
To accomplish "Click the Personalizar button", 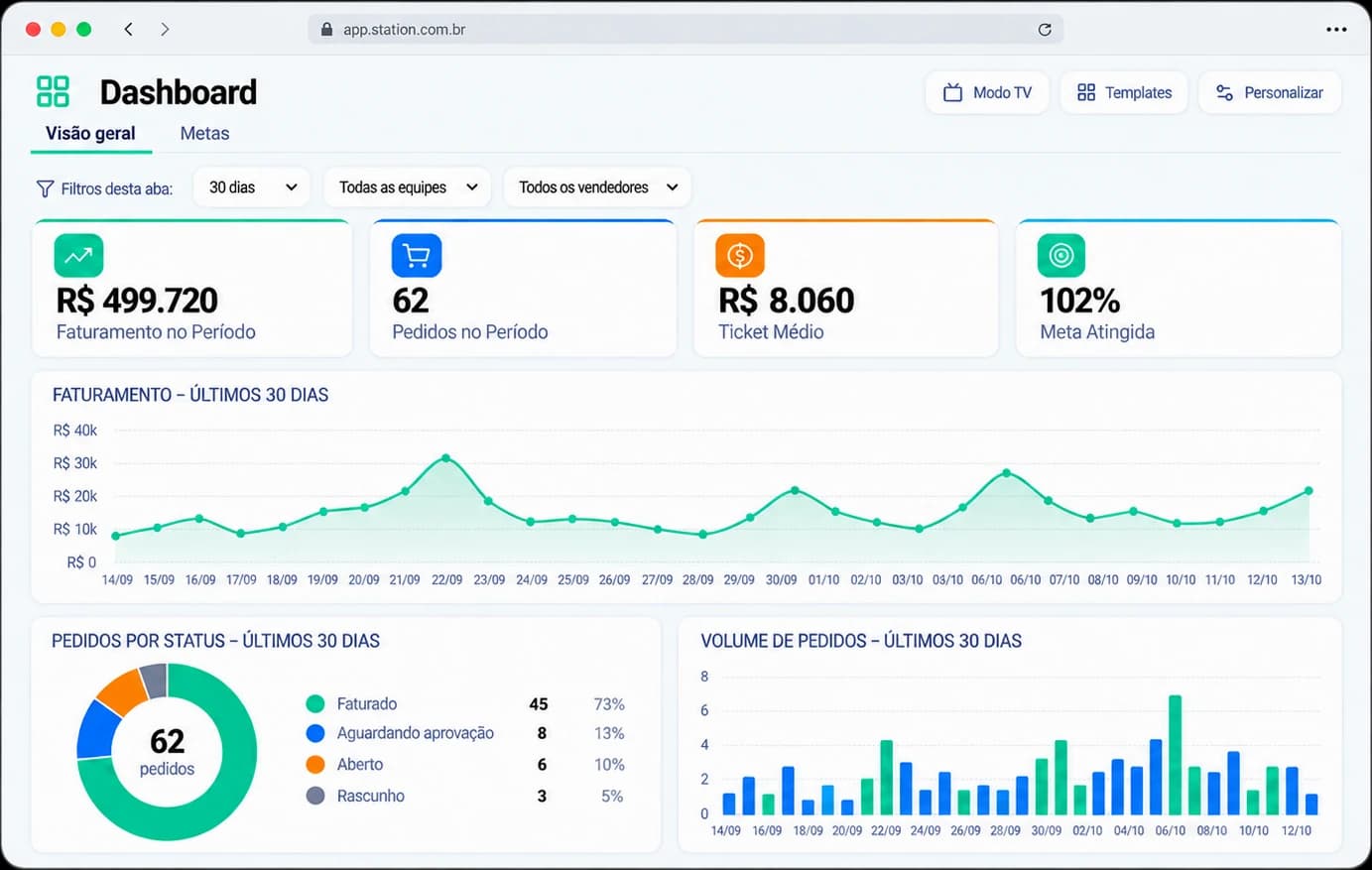I will [x=1270, y=92].
